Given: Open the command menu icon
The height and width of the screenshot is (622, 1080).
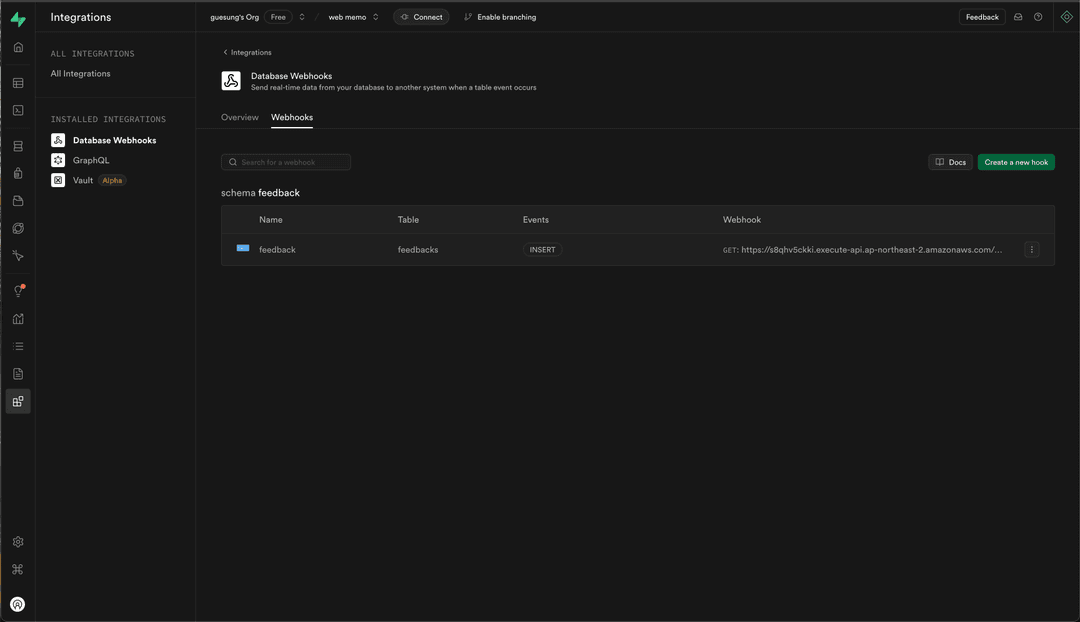Looking at the screenshot, I should [x=18, y=570].
